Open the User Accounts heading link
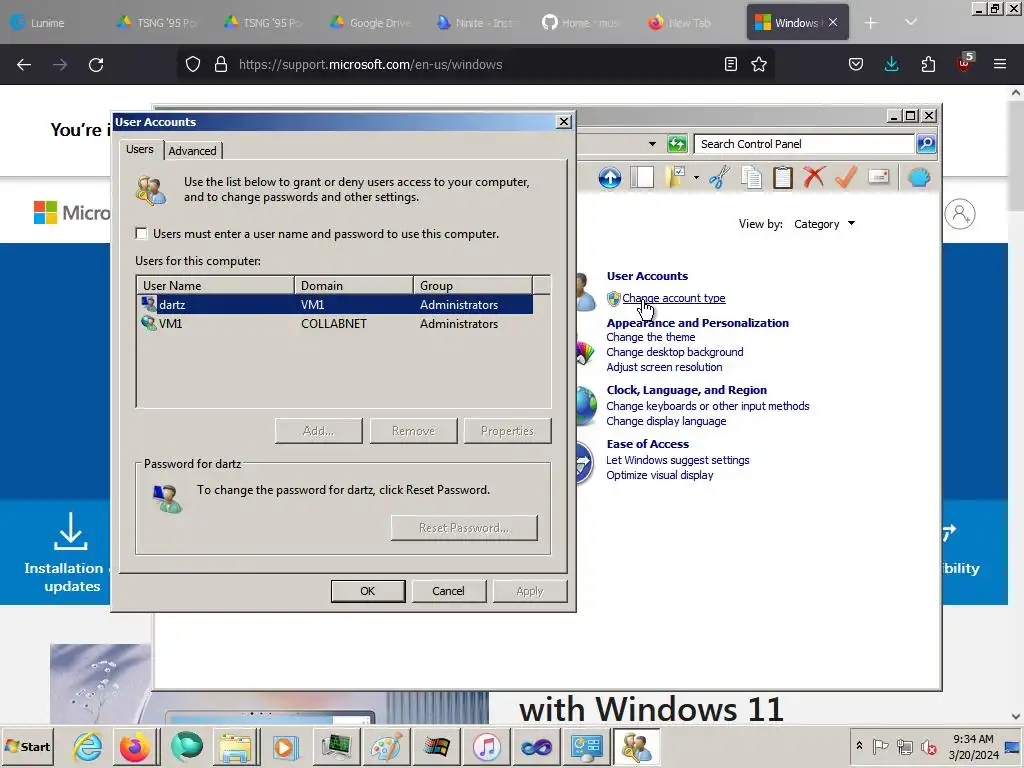This screenshot has width=1024, height=768. coord(647,276)
